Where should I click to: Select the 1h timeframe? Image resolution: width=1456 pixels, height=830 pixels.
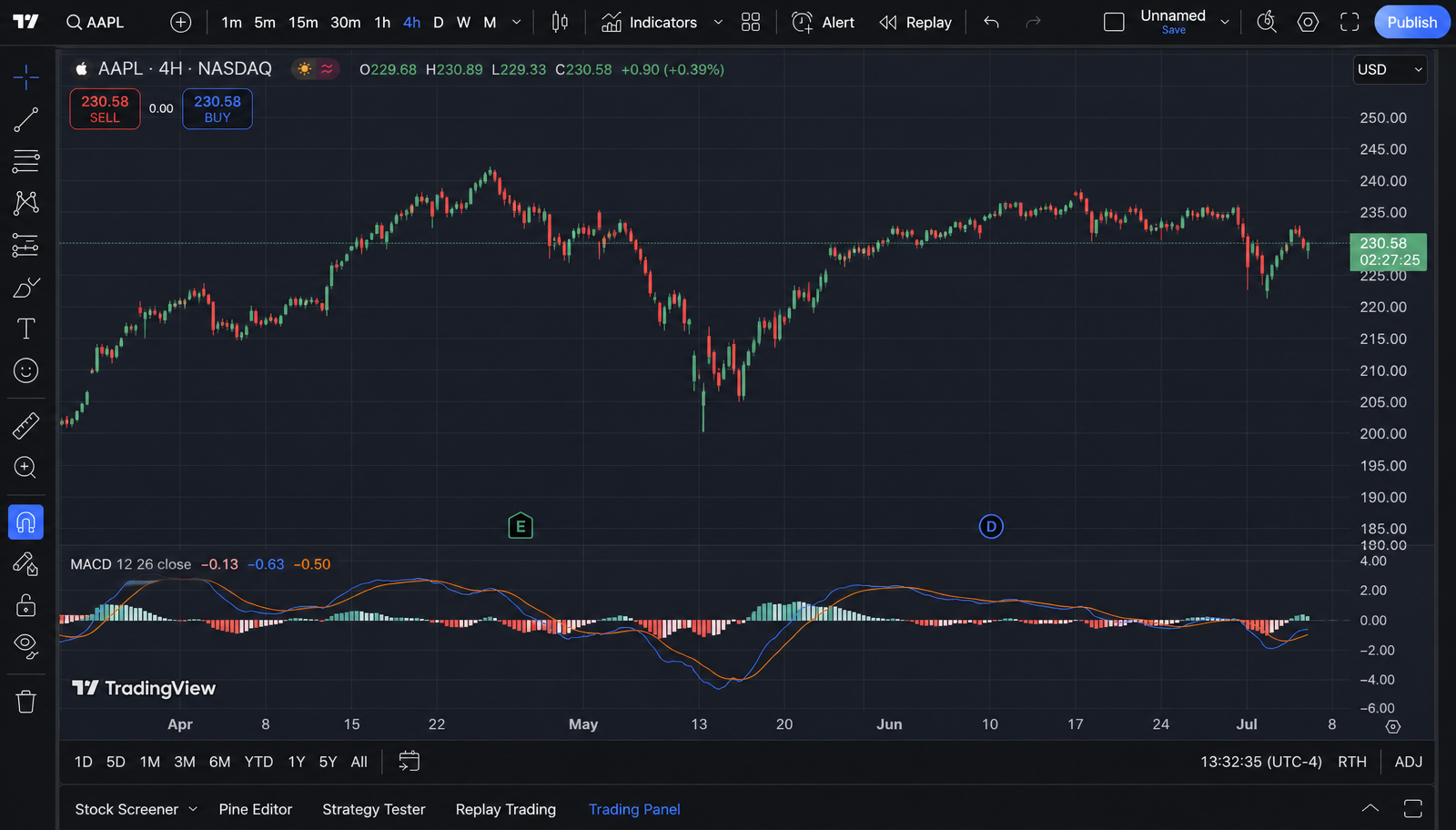pyautogui.click(x=382, y=22)
